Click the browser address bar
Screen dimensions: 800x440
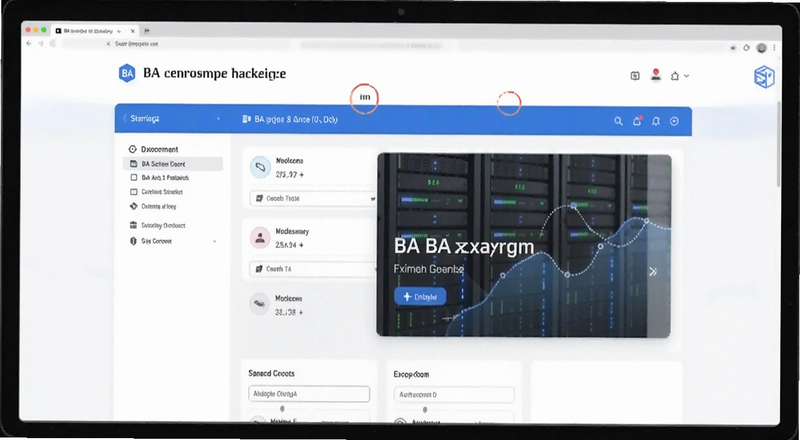pos(388,44)
